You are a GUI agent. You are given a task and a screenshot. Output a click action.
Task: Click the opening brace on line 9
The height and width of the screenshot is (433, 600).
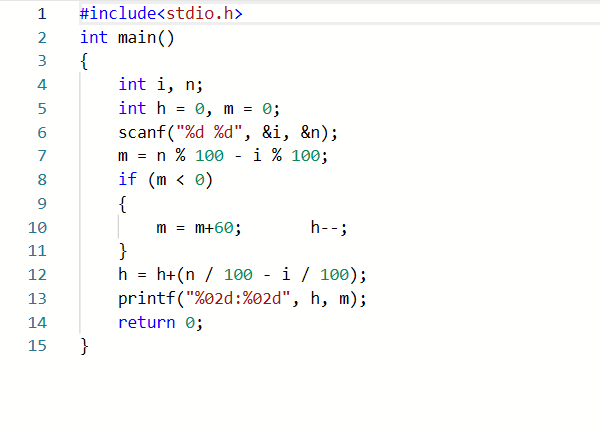point(123,204)
